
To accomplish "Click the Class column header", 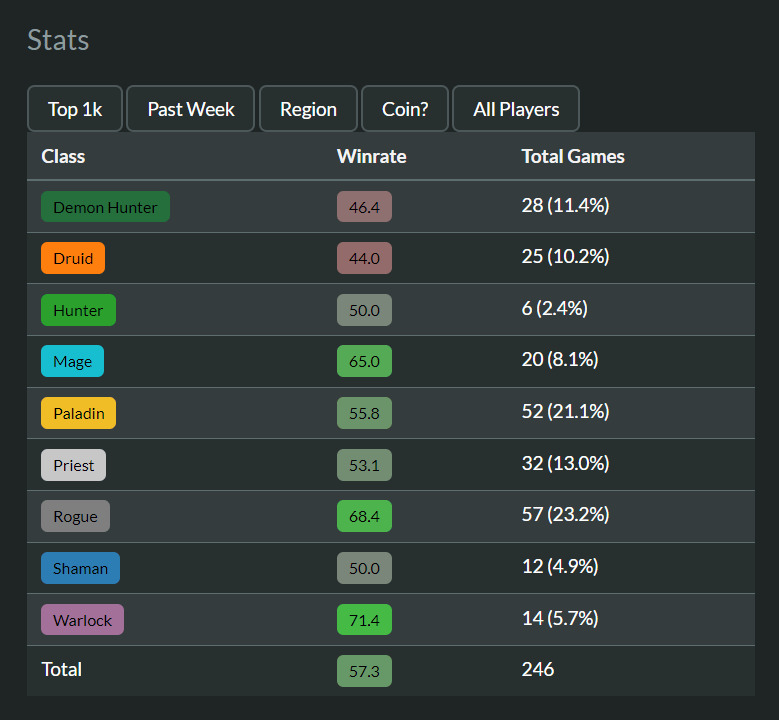I will [63, 156].
